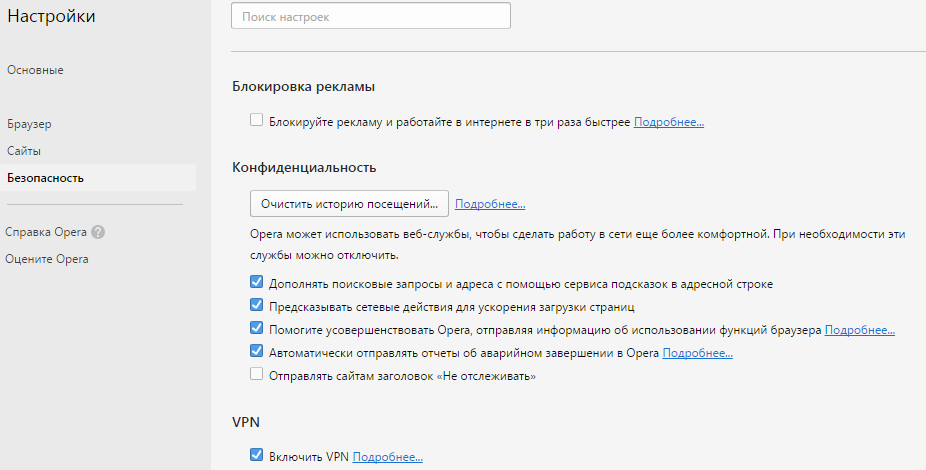
Task: Click the question mark icon beside Справка Opera
Action: [x=98, y=232]
